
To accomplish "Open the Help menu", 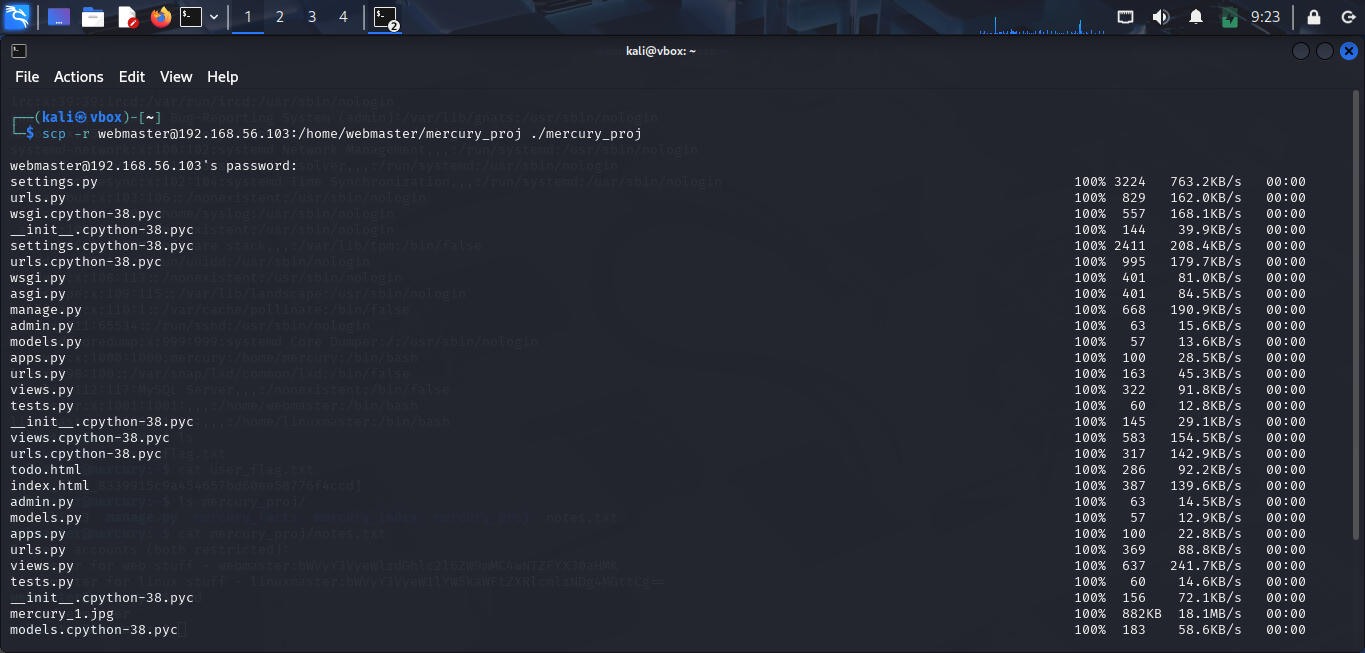I will [x=222, y=77].
